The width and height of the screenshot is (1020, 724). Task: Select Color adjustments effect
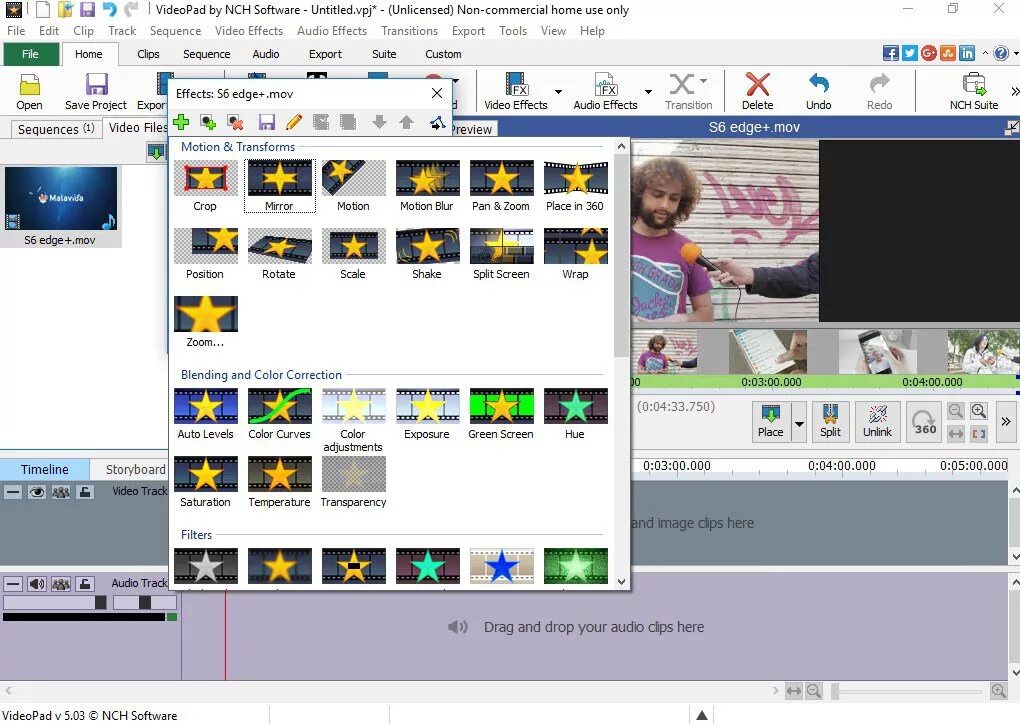353,420
